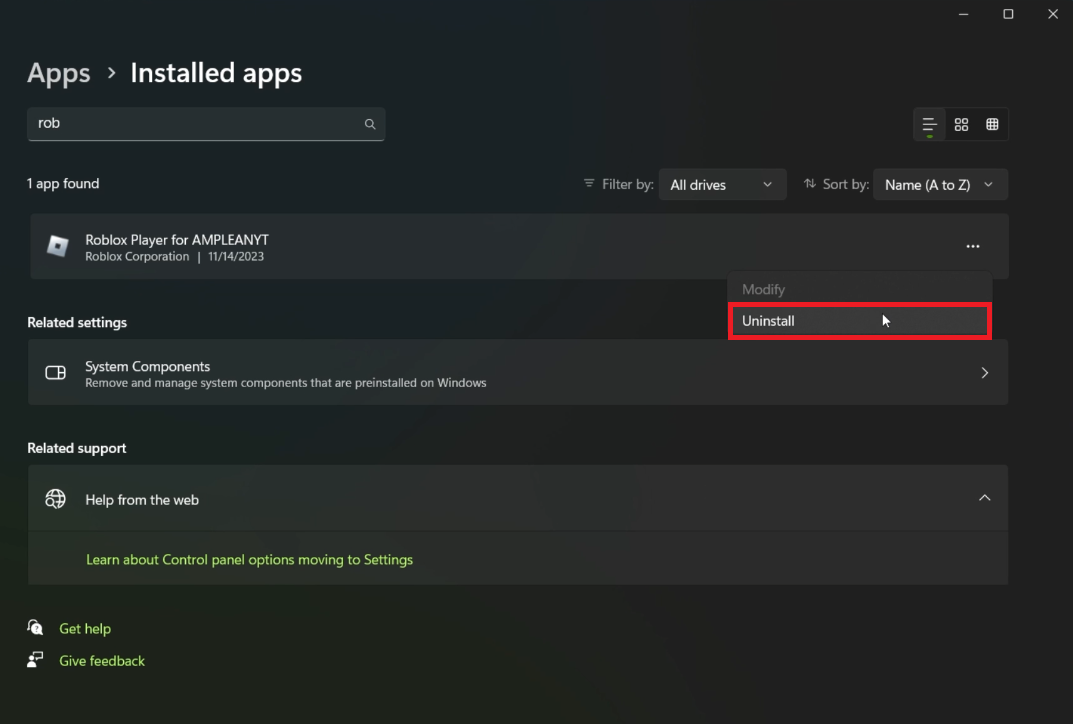Open the three-dot menu for Roblox Player
Viewport: 1073px width, 724px height.
pyautogui.click(x=972, y=246)
